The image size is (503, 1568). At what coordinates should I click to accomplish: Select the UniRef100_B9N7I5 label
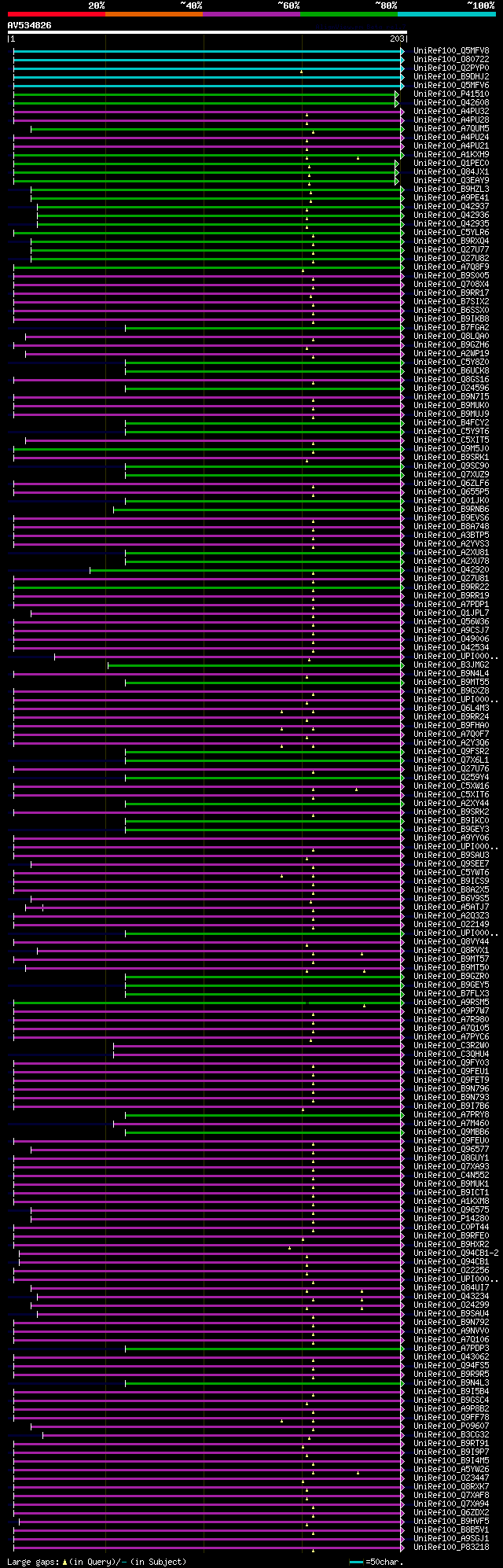coord(451,397)
